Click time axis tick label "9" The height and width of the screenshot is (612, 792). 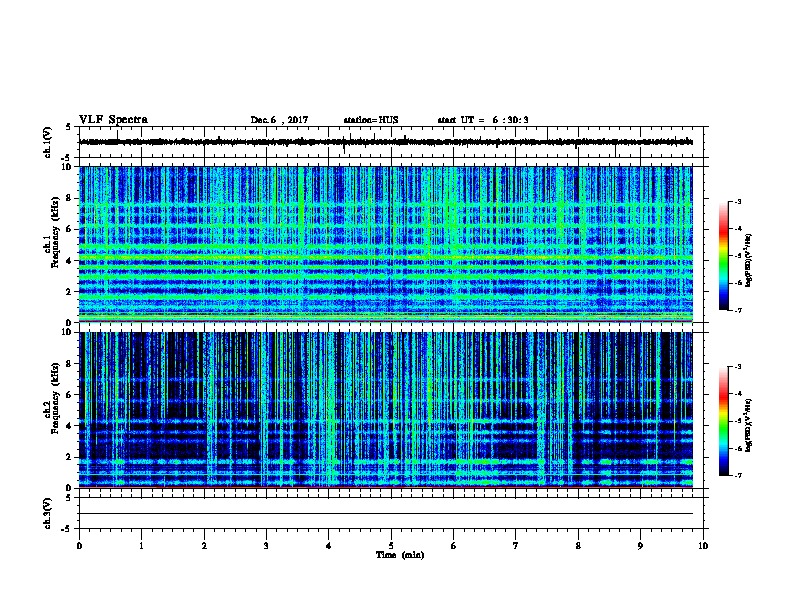pyautogui.click(x=640, y=546)
